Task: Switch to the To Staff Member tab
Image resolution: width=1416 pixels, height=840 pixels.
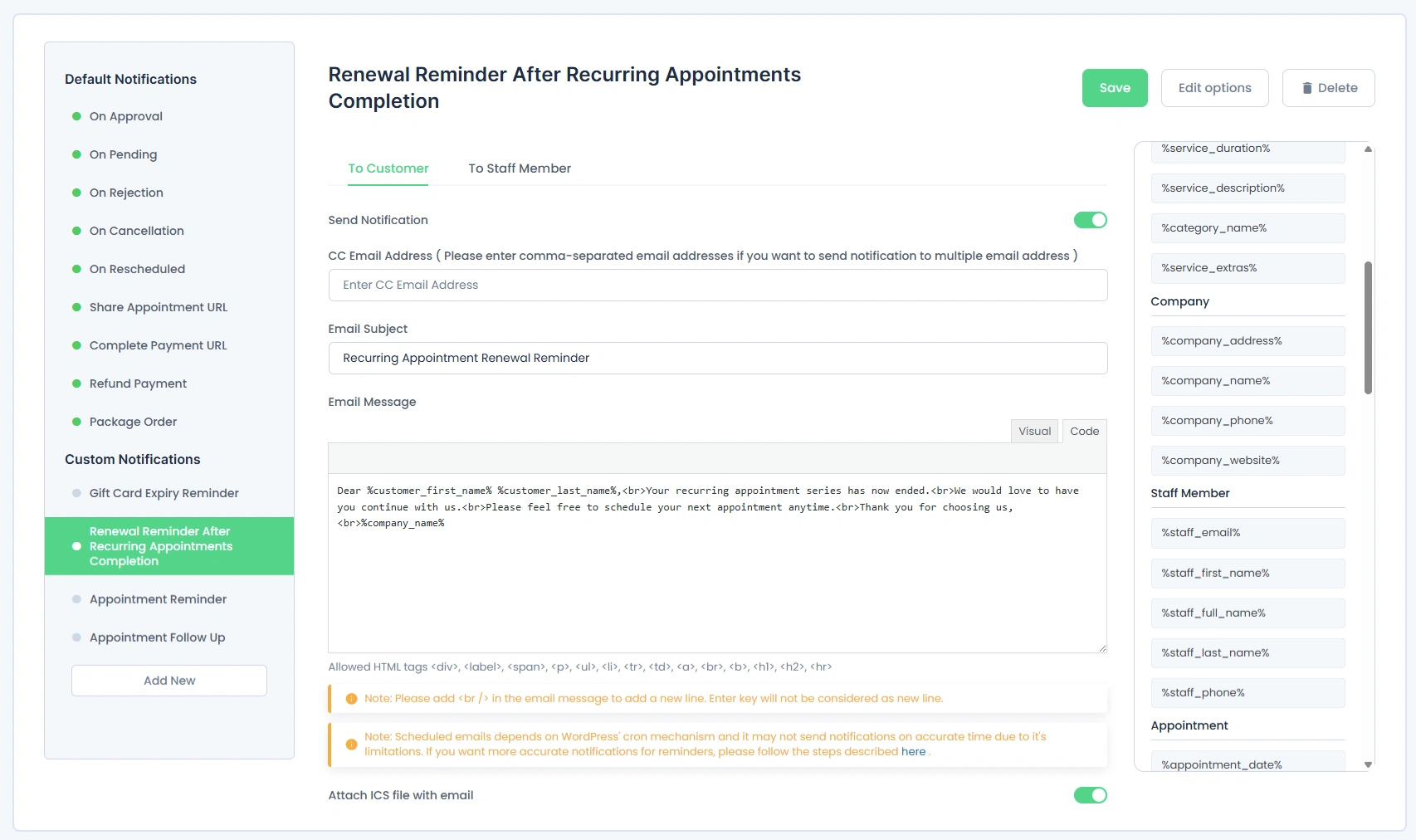Action: (520, 168)
